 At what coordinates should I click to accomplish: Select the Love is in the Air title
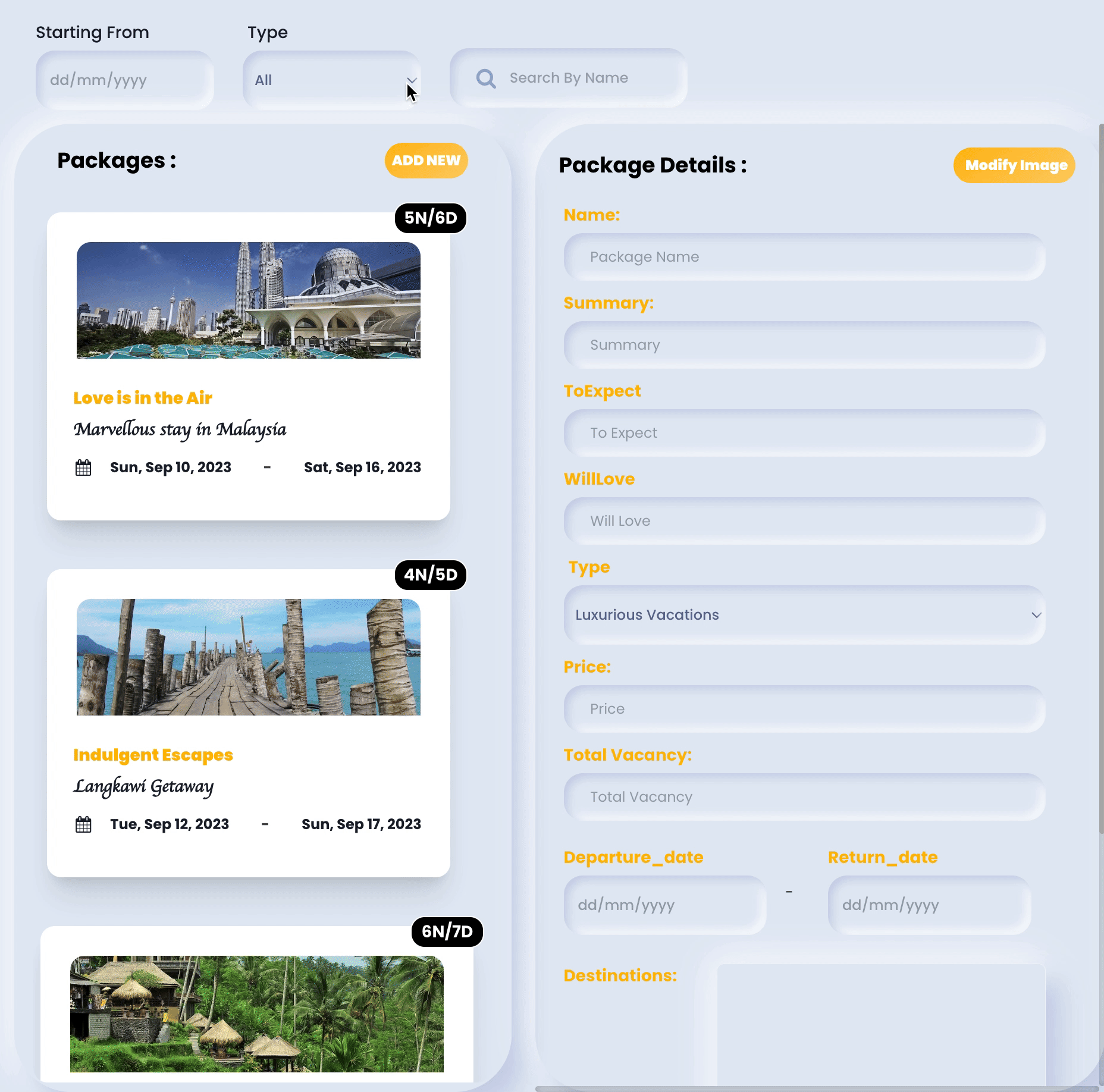click(143, 398)
